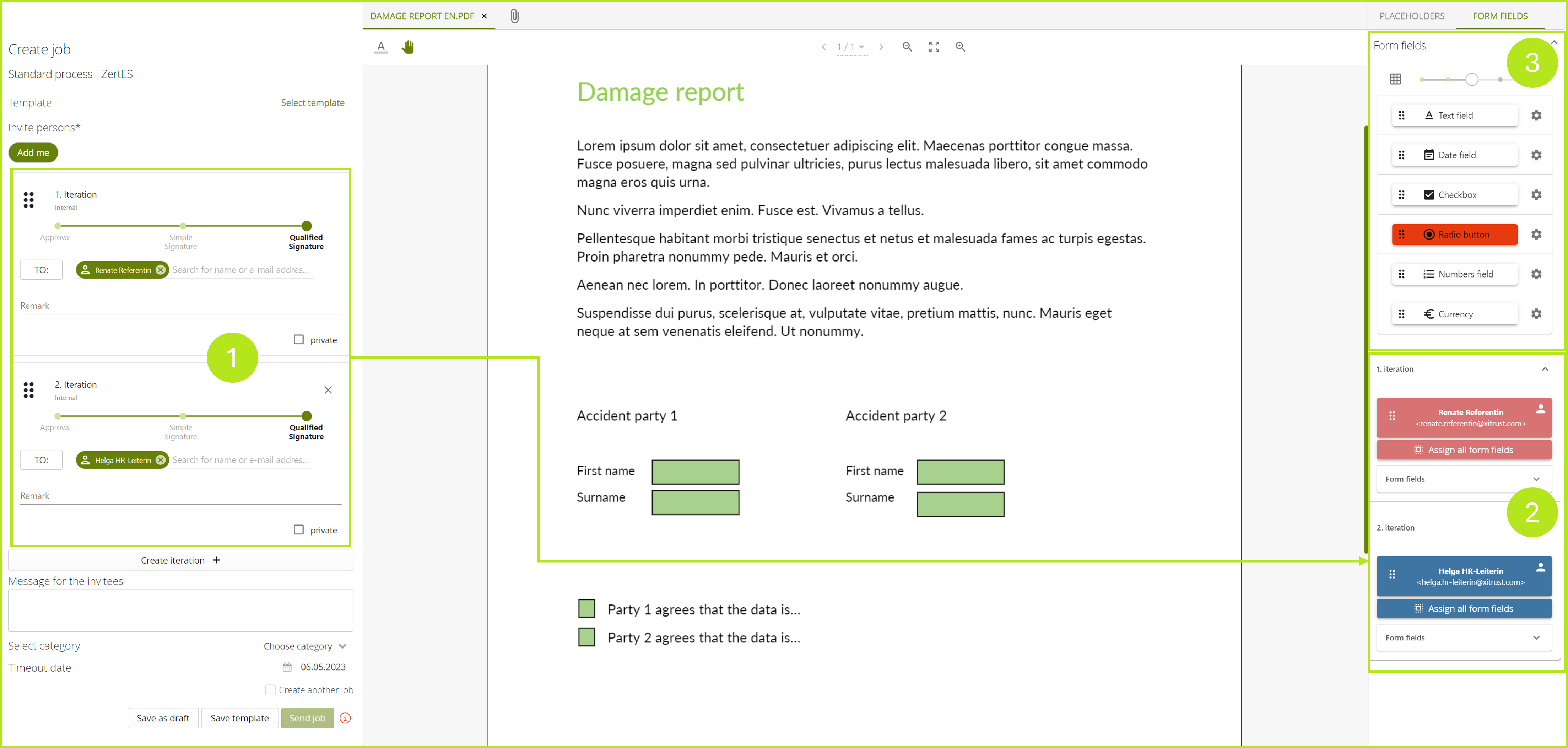
Task: Collapse the 1. iteration section
Action: coord(1544,369)
